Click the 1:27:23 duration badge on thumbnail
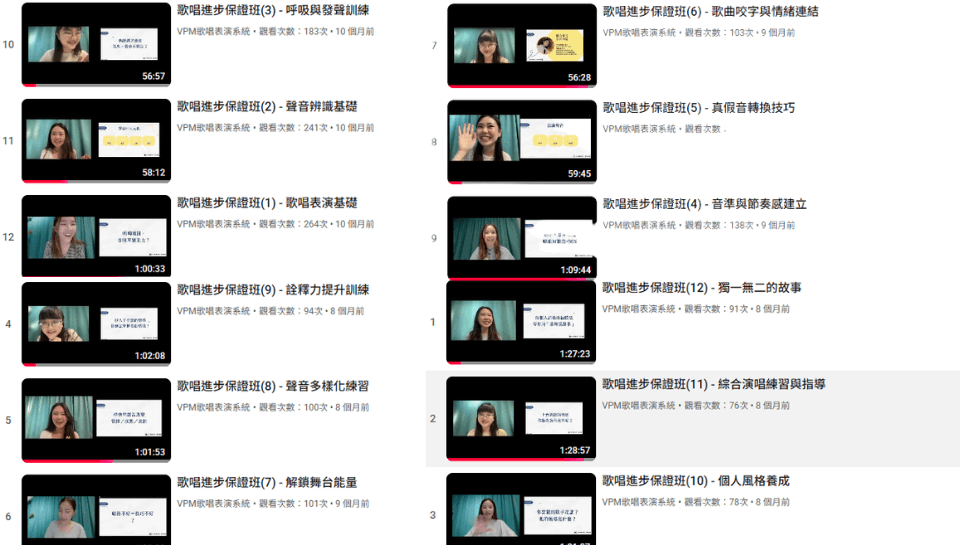Screen dimensions: 960x545 tap(573, 354)
